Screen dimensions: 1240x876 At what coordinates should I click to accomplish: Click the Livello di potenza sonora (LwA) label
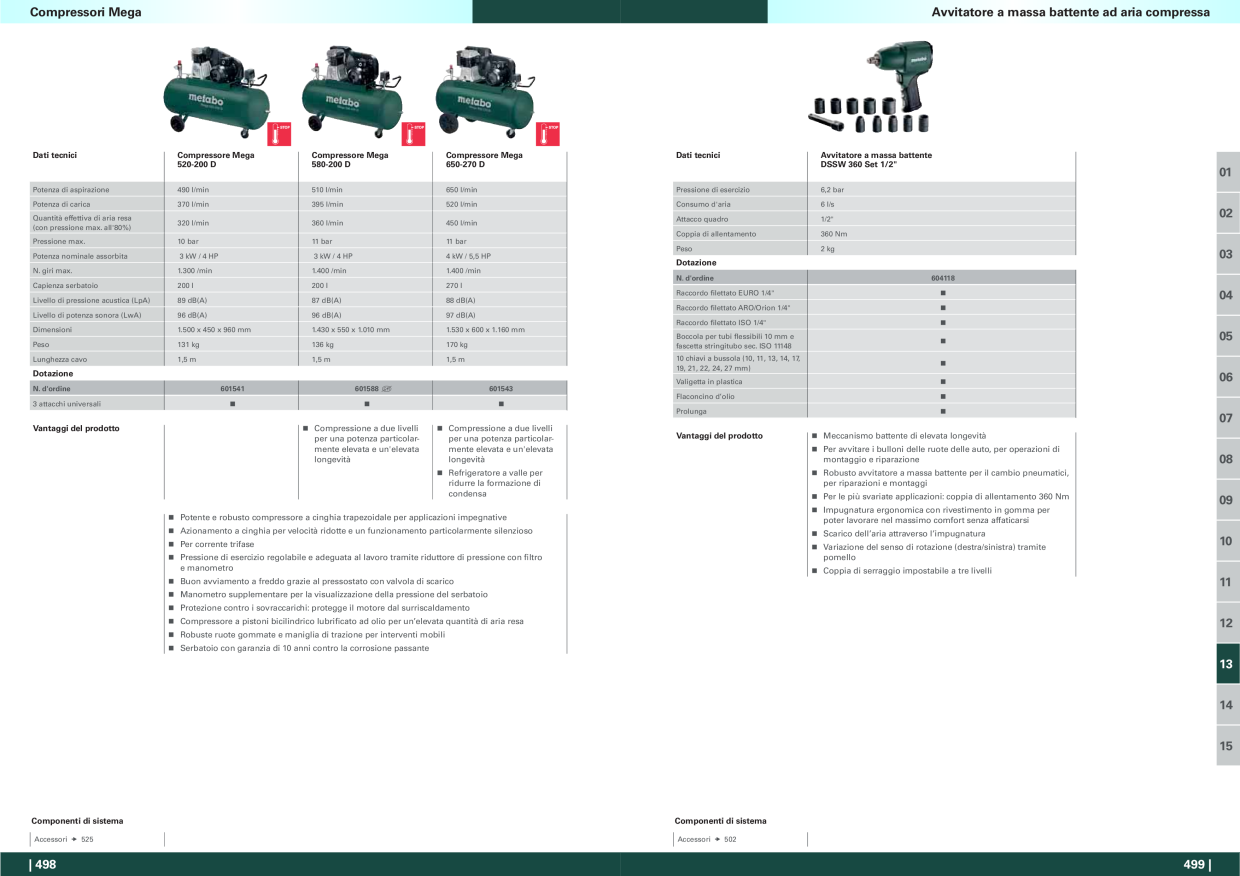coord(87,315)
